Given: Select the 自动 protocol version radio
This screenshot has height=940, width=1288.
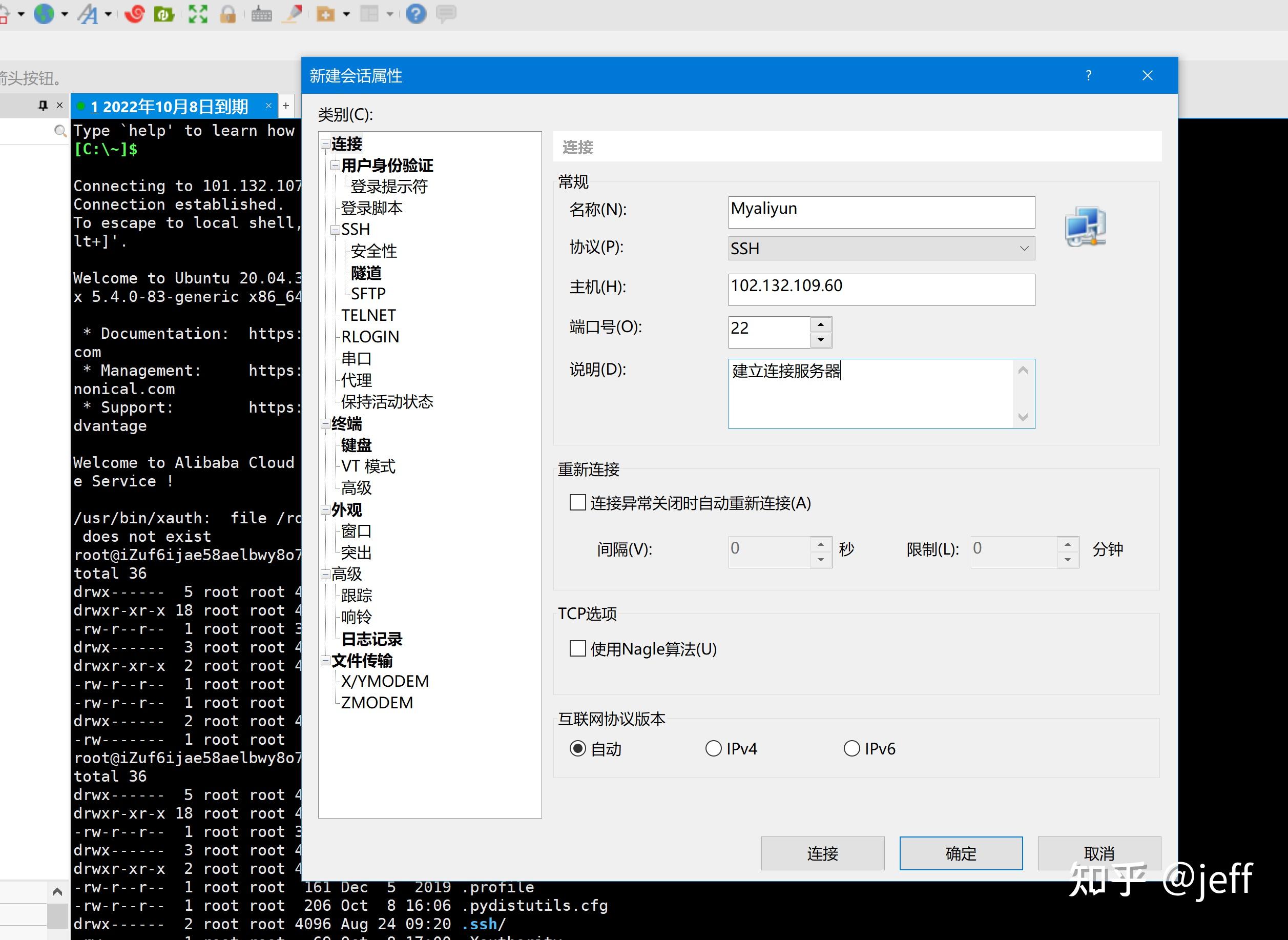Looking at the screenshot, I should [578, 749].
